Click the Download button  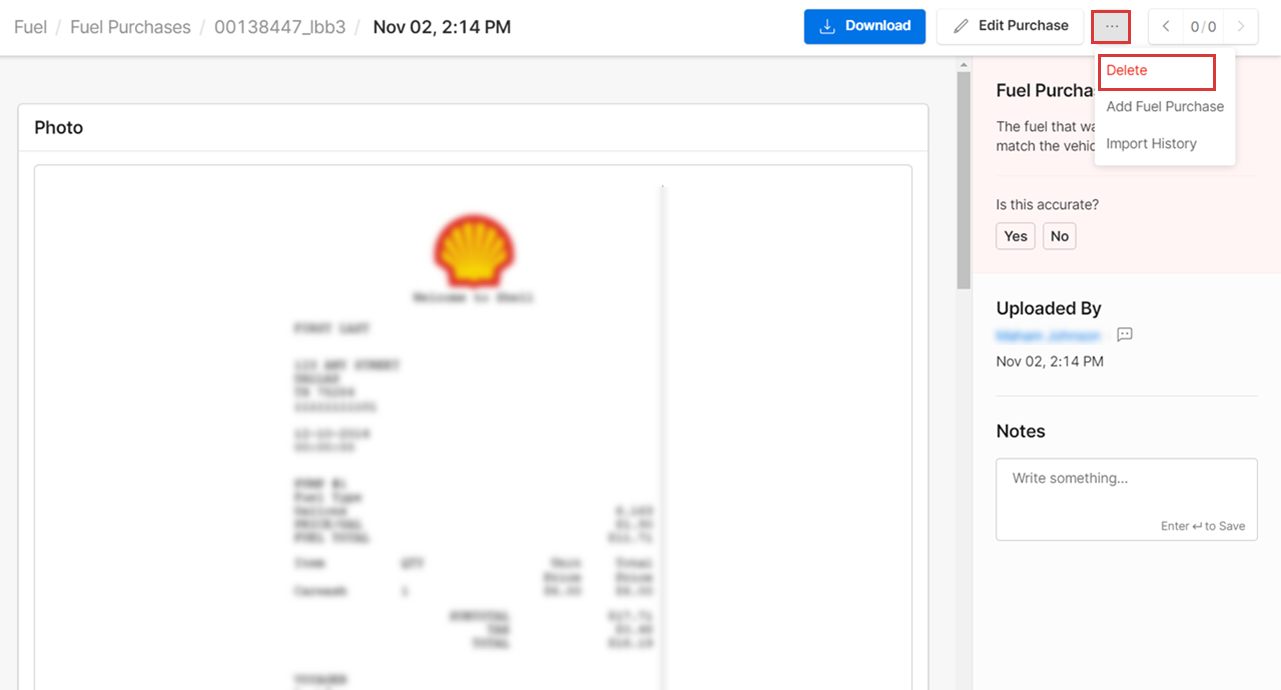tap(864, 26)
